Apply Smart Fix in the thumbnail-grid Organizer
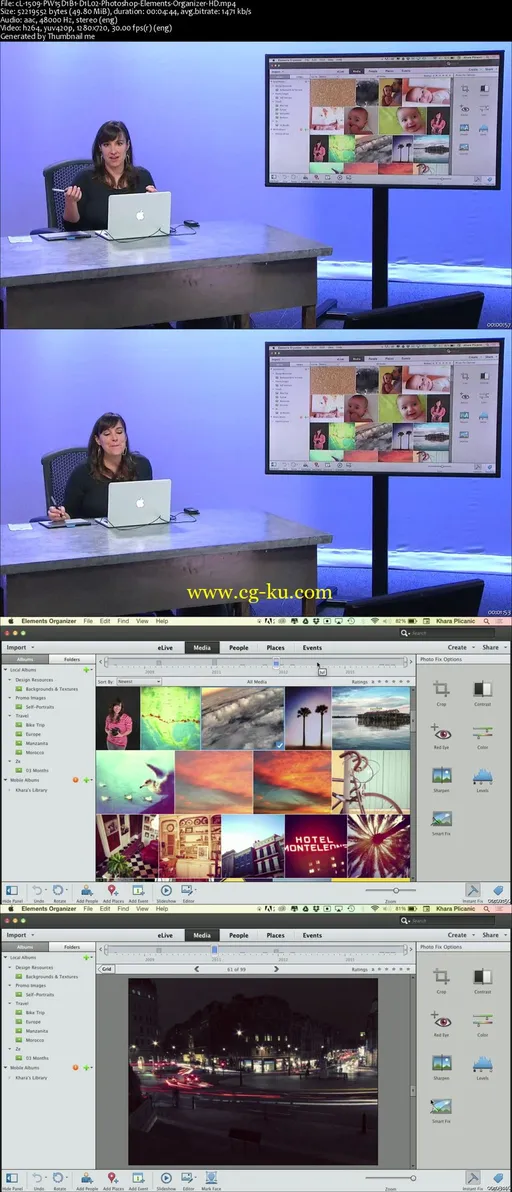 pyautogui.click(x=441, y=822)
